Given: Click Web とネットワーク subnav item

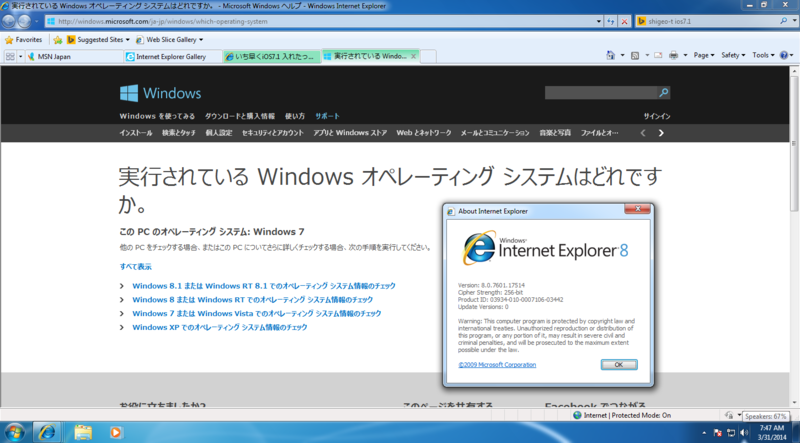Looking at the screenshot, I should coord(423,133).
